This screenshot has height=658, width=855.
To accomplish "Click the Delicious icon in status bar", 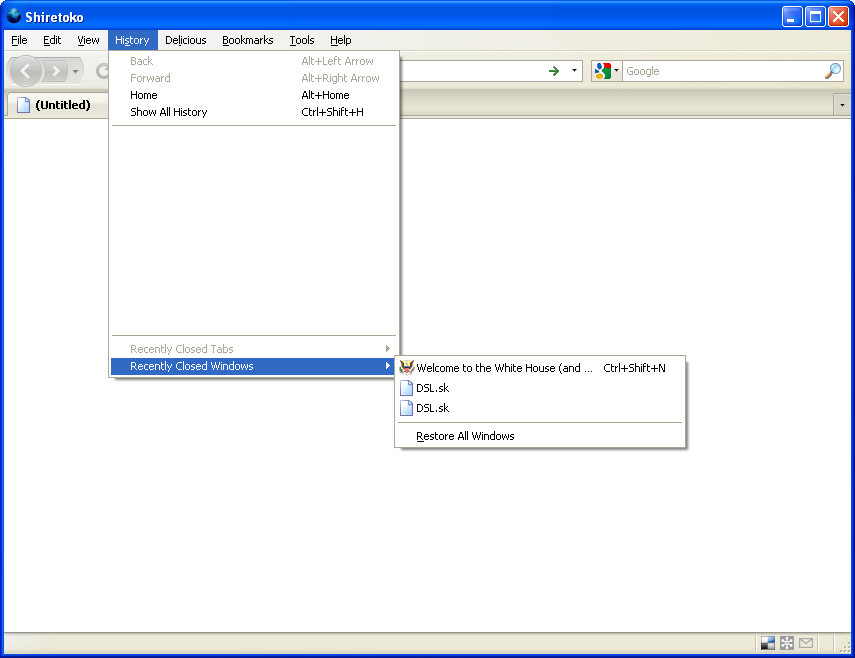I will click(768, 643).
